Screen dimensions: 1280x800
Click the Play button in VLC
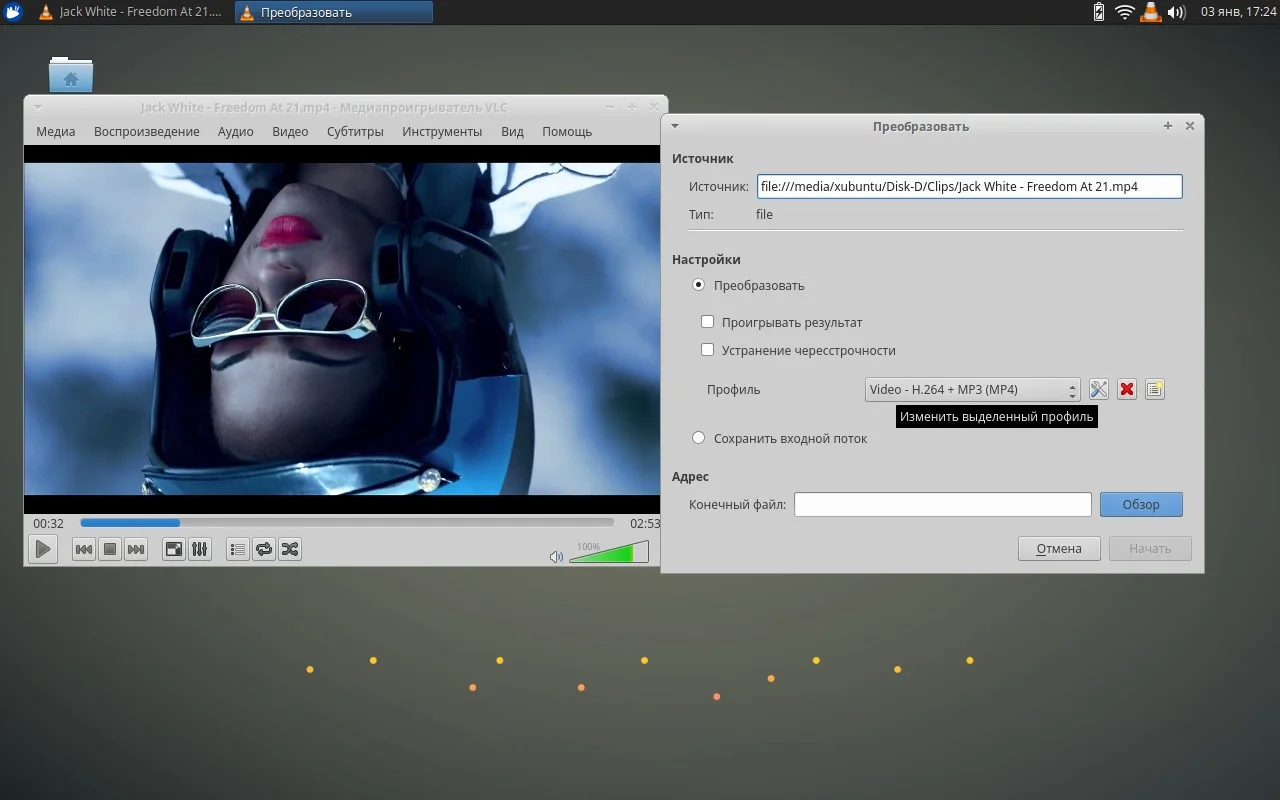pos(42,549)
